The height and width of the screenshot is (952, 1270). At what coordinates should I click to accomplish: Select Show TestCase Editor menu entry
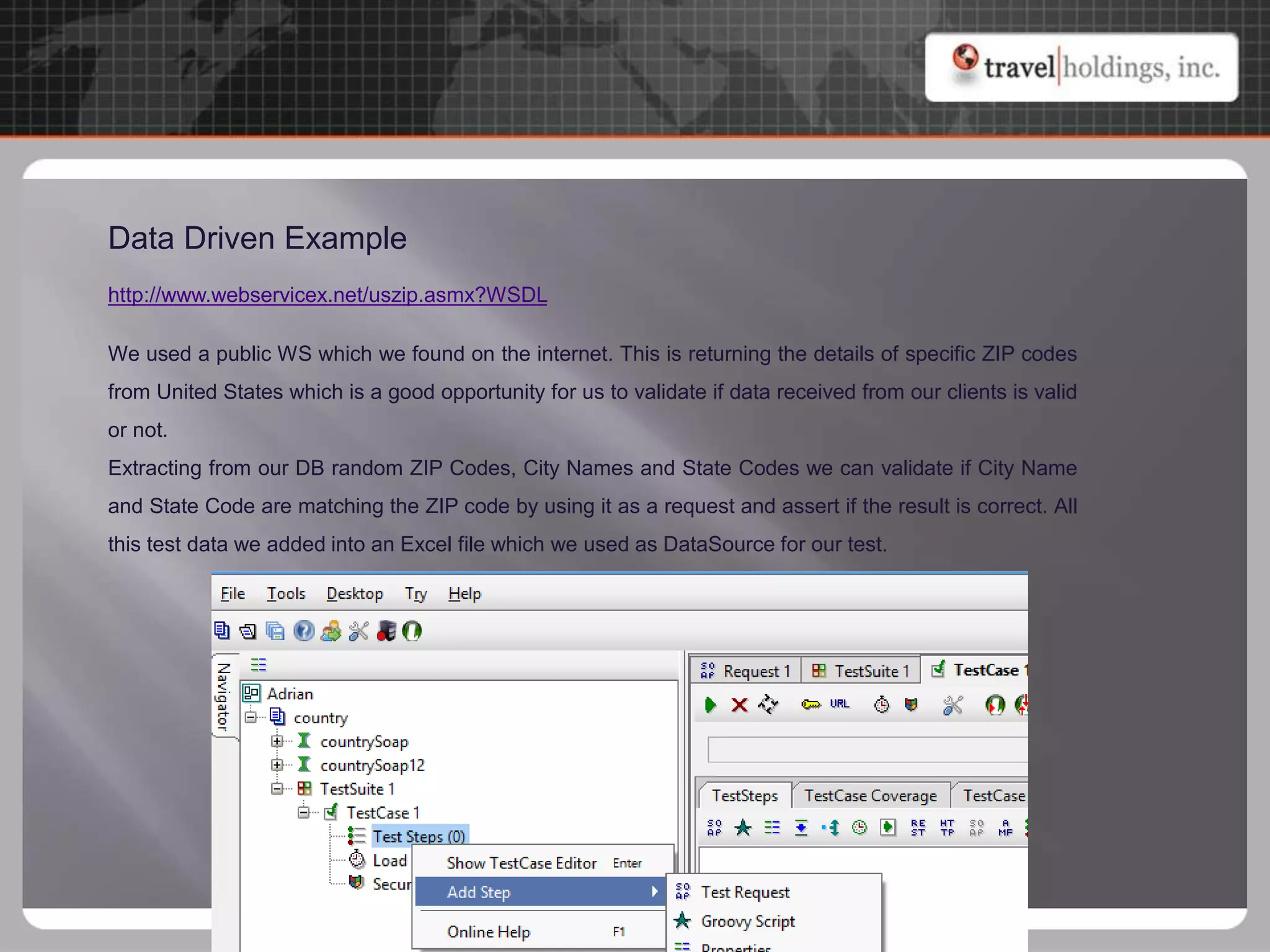click(522, 863)
